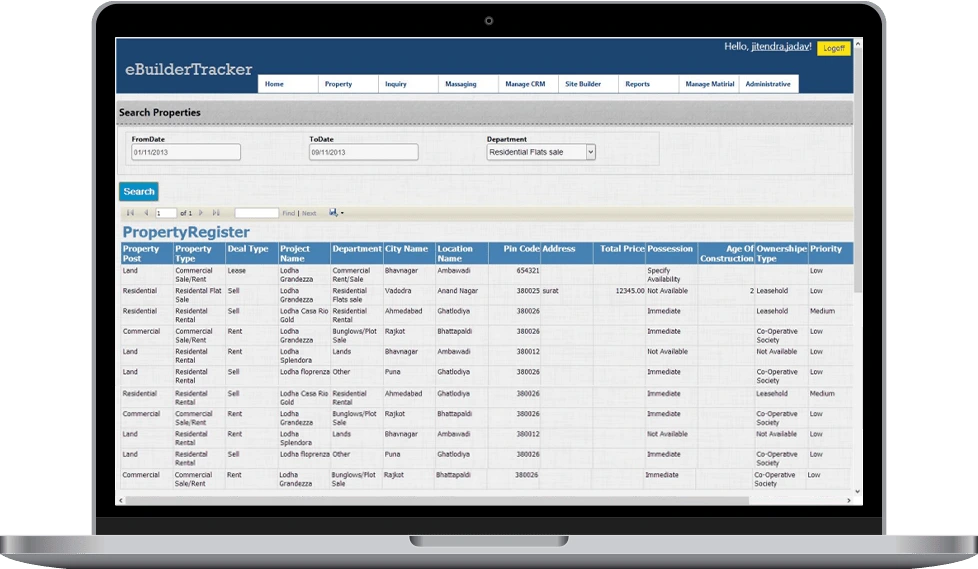
Task: Click the export save disk icon
Action: tap(333, 213)
